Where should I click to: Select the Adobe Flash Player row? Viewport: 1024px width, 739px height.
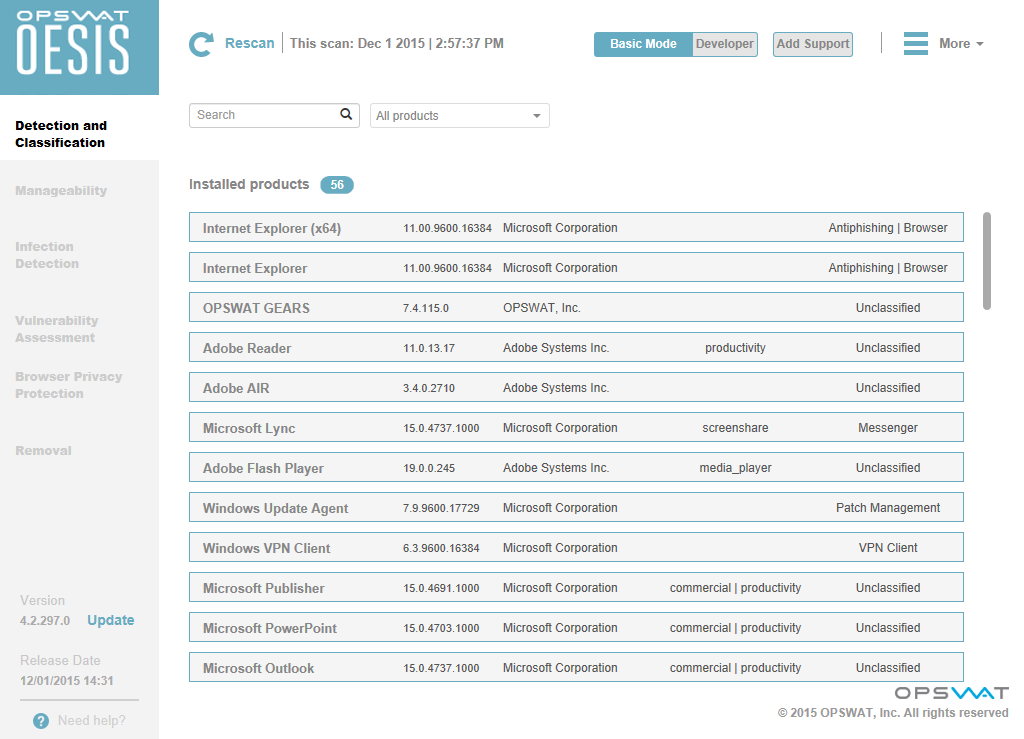coord(576,467)
